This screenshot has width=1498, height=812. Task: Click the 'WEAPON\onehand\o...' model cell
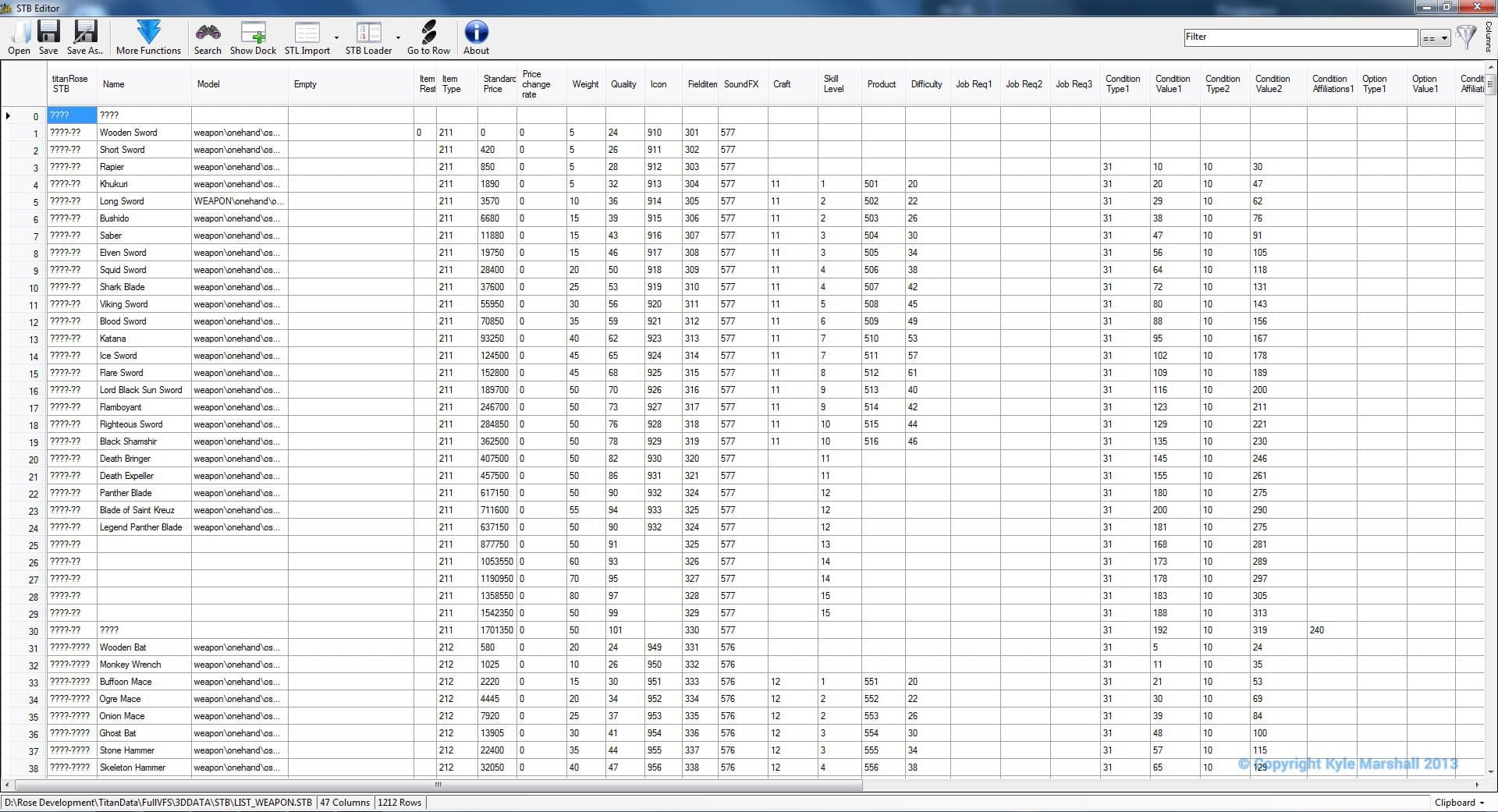click(x=240, y=201)
